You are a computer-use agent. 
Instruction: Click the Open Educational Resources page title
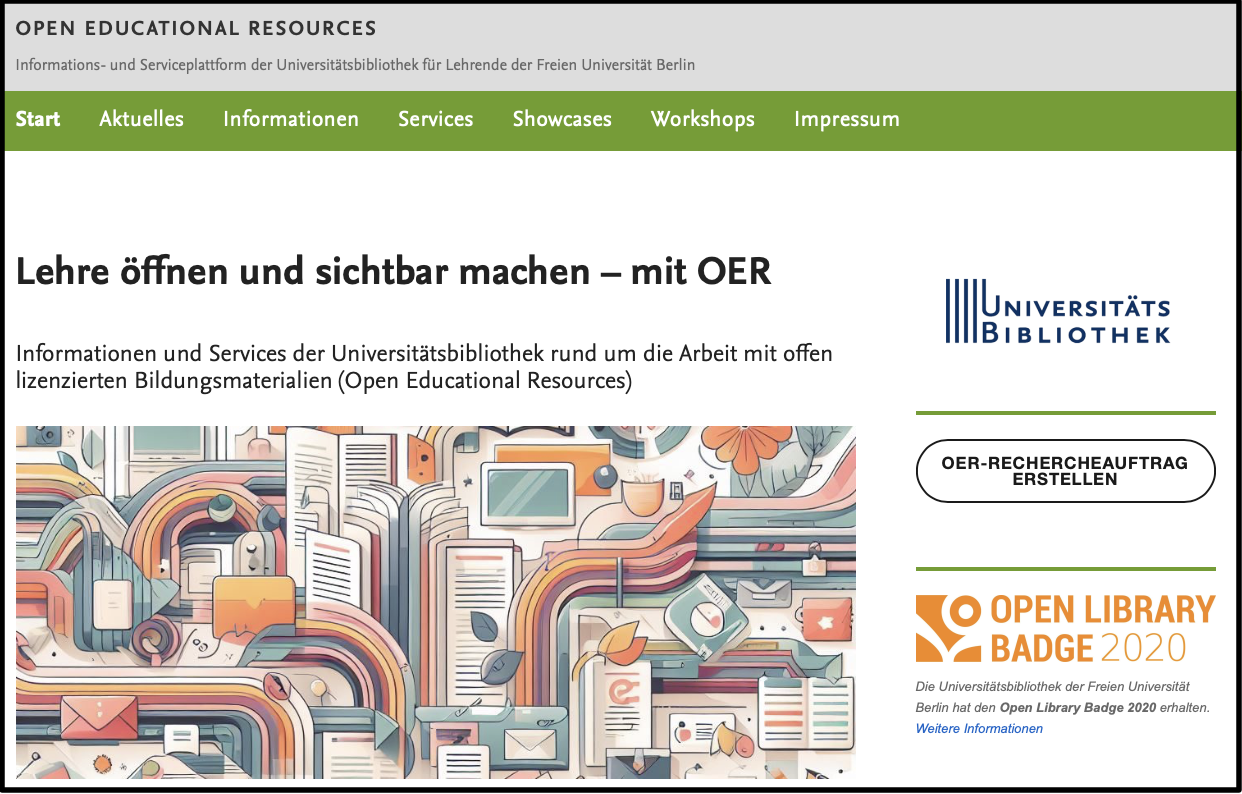click(x=195, y=28)
